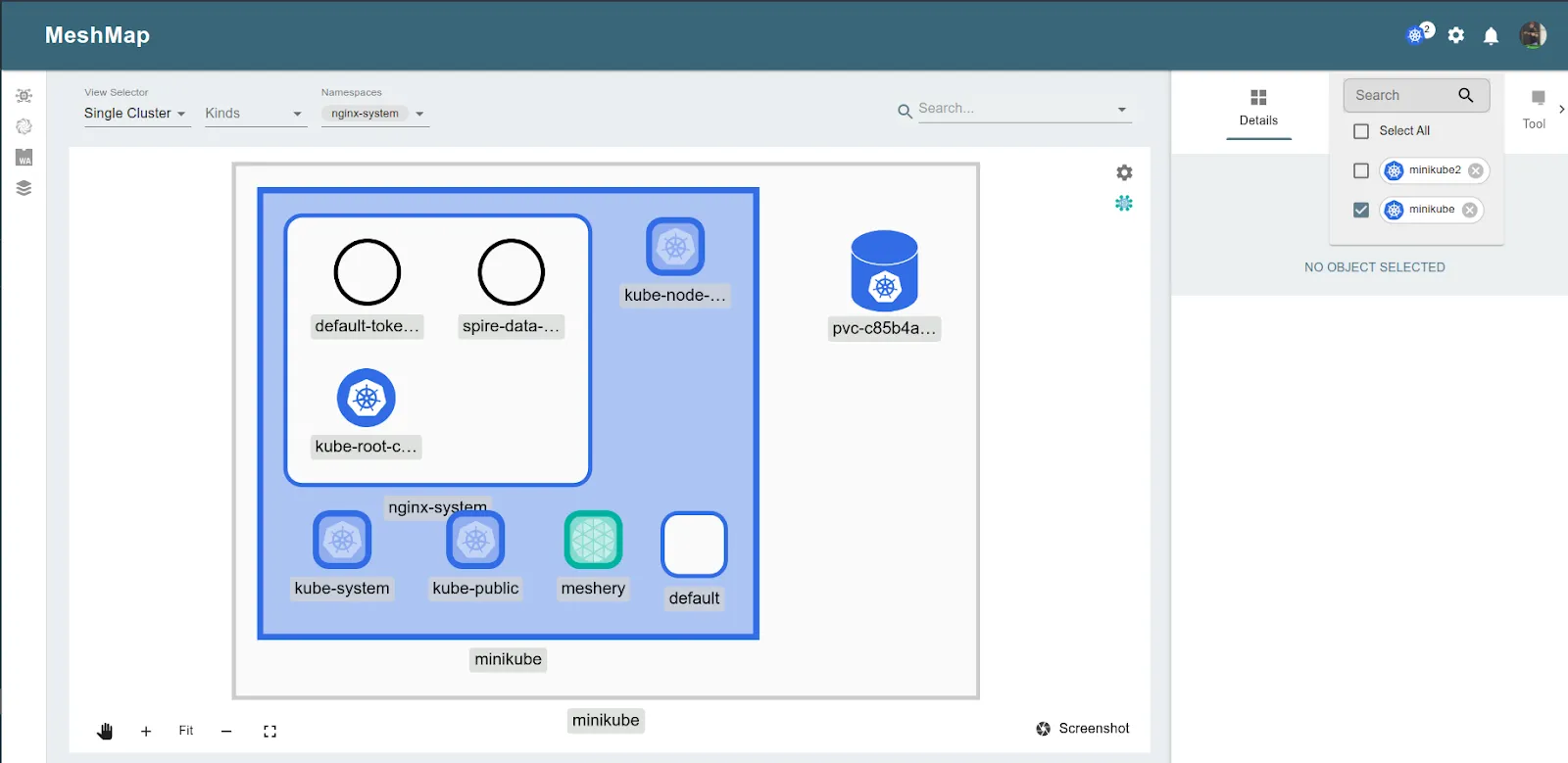1568x763 pixels.
Task: Click the spire-data node circle
Action: pos(512,272)
